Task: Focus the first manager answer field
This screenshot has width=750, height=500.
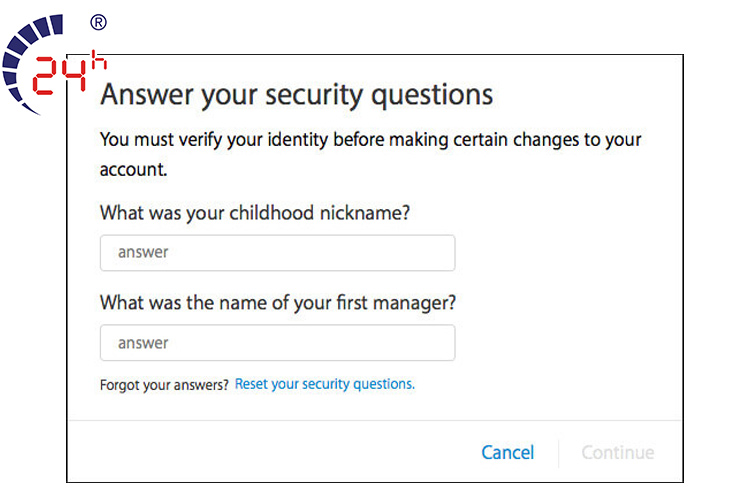Action: [277, 343]
